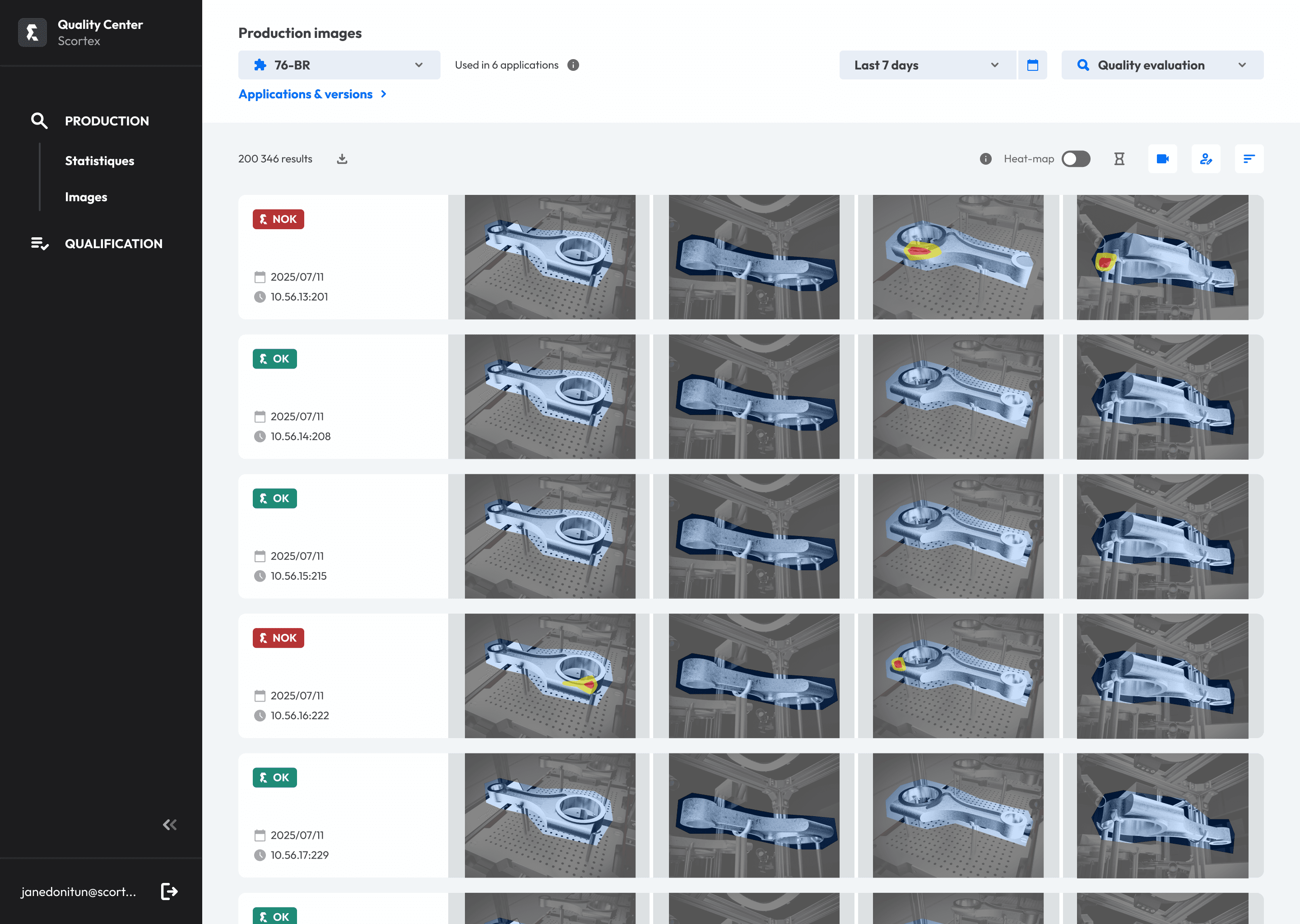
Task: Open the 76-BR product dropdown
Action: [339, 65]
